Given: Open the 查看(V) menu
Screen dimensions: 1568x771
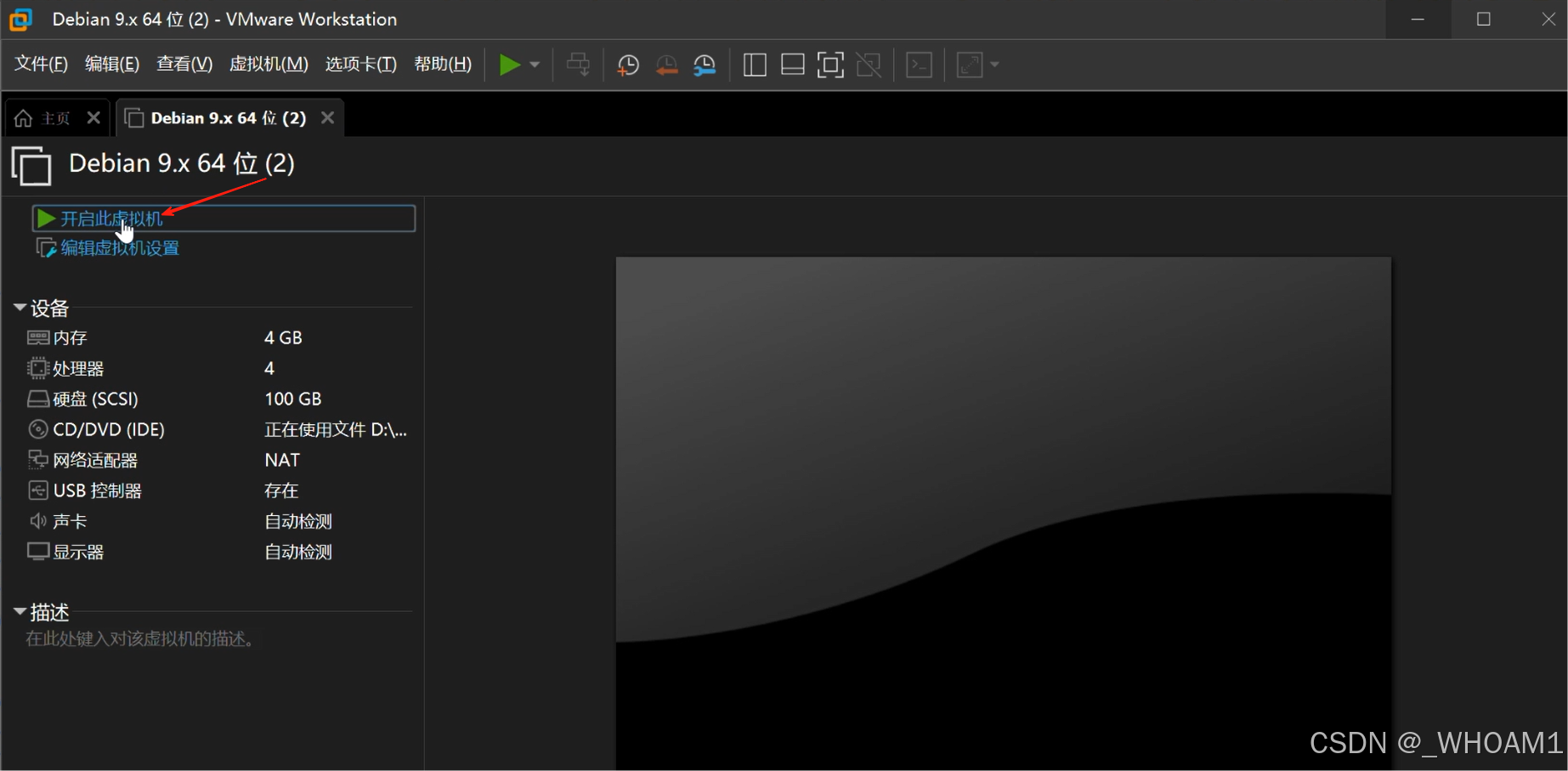Looking at the screenshot, I should click(184, 65).
